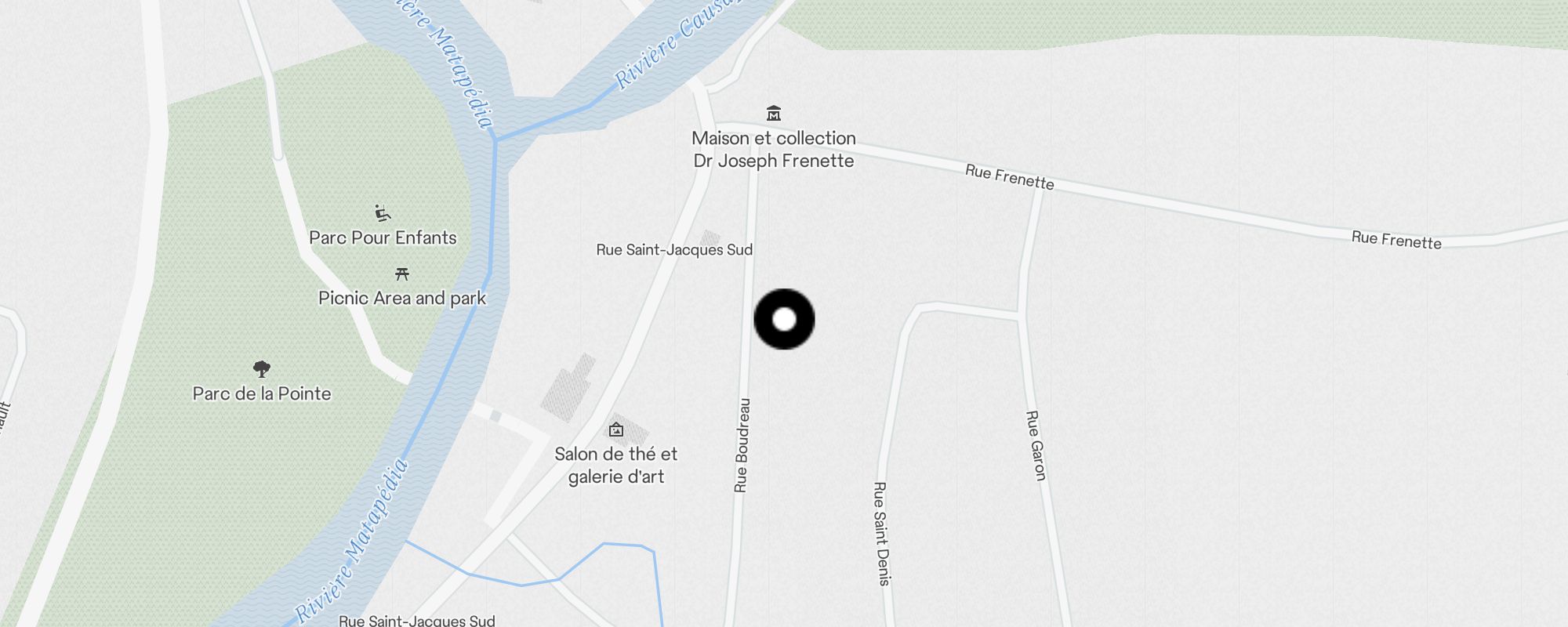Screen dimensions: 1568x627
Task: Click the Rue Frenette label at far right
Action: tap(1396, 240)
